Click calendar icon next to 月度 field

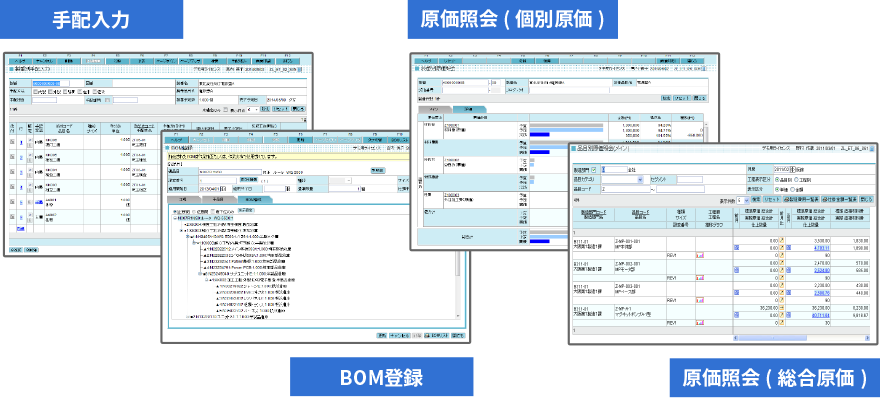(792, 169)
